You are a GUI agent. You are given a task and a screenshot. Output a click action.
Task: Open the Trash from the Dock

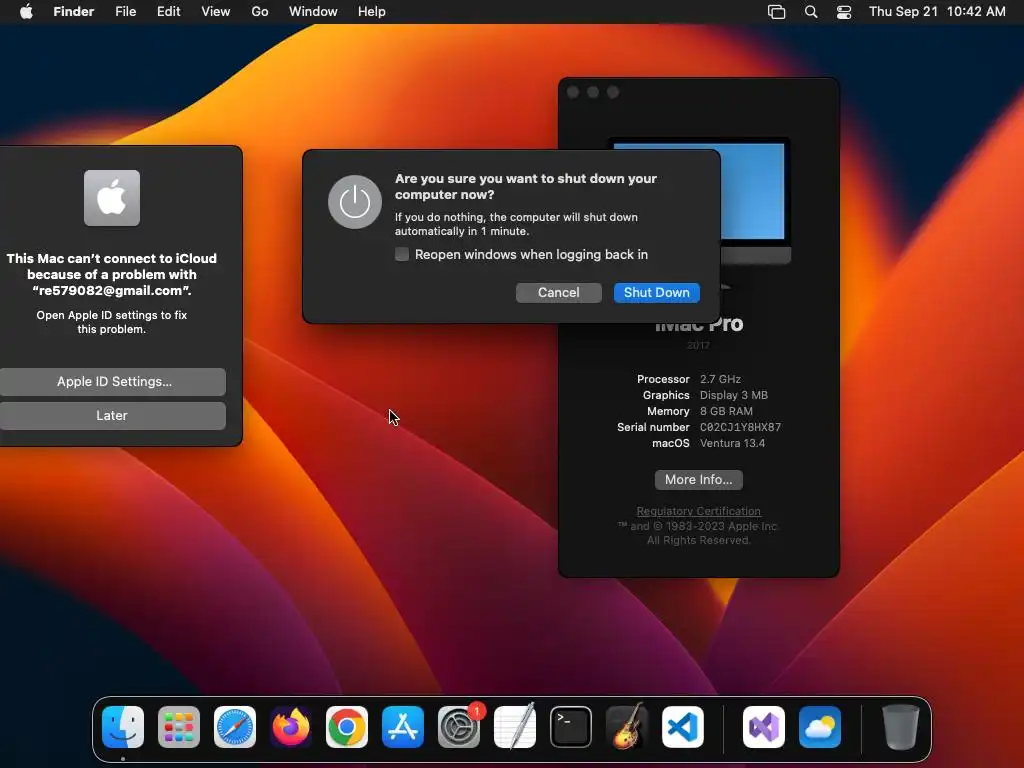tap(901, 727)
